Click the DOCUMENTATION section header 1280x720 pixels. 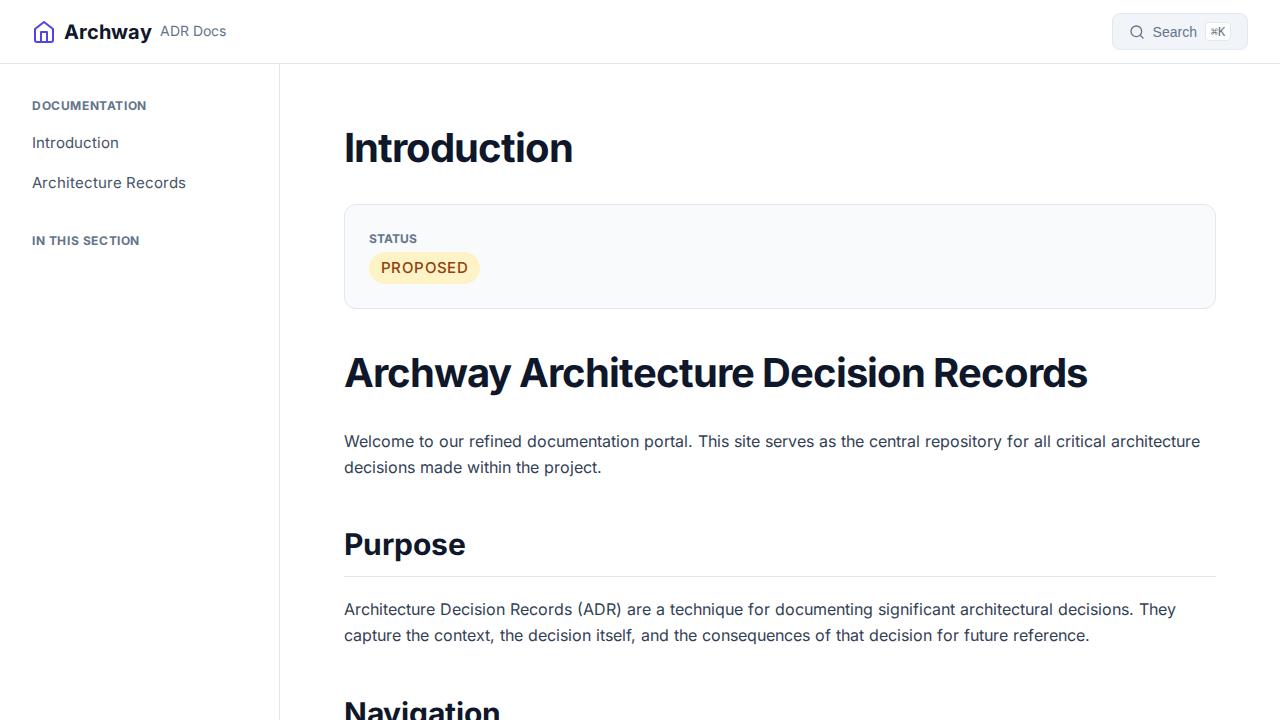[x=89, y=105]
